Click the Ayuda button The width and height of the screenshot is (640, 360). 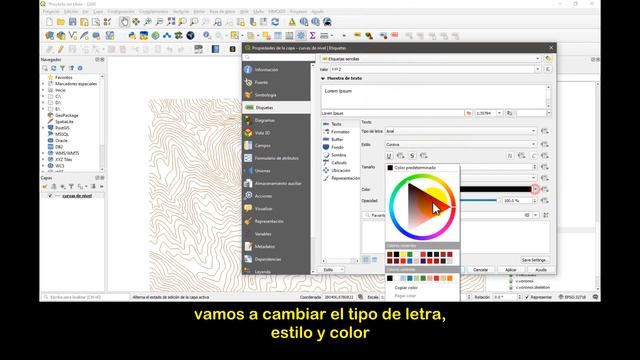[x=541, y=270]
